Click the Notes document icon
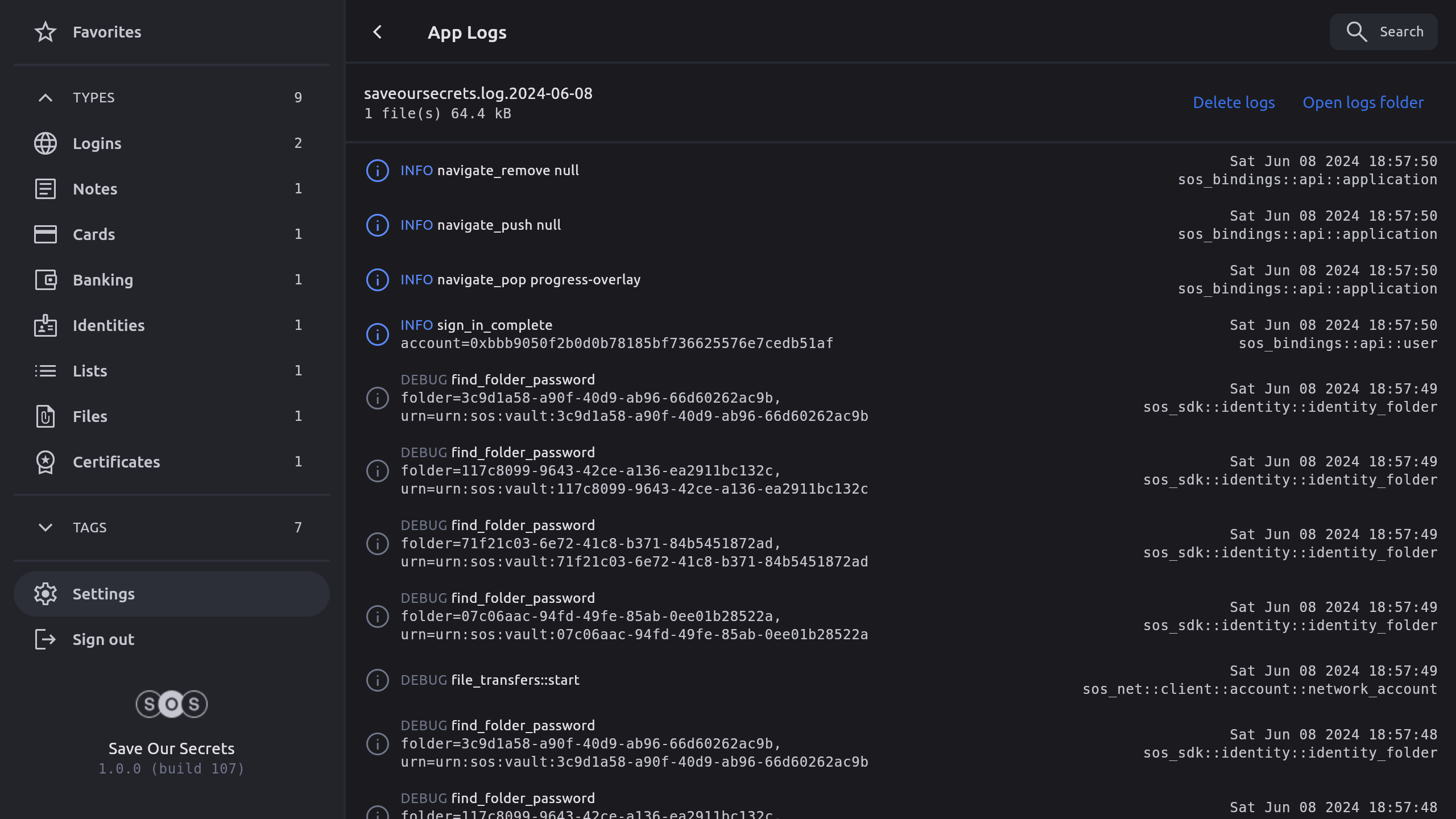The height and width of the screenshot is (819, 1456). [x=45, y=189]
